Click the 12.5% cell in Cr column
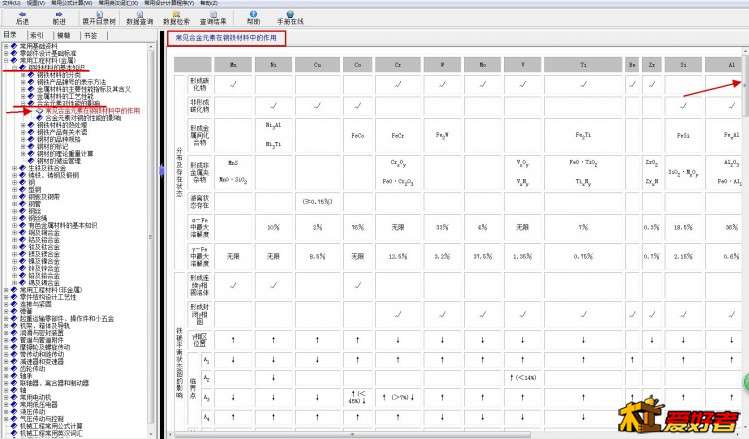 398,257
